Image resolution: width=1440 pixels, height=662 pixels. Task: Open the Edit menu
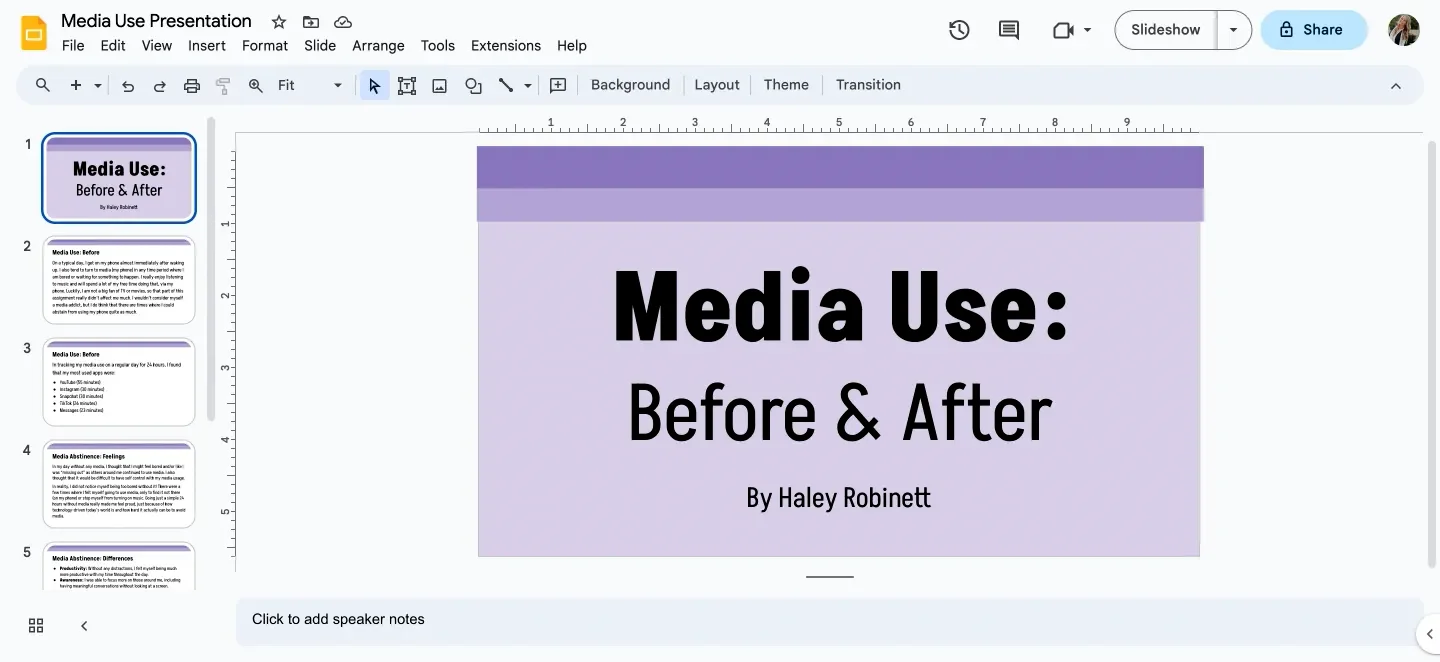[x=113, y=46]
